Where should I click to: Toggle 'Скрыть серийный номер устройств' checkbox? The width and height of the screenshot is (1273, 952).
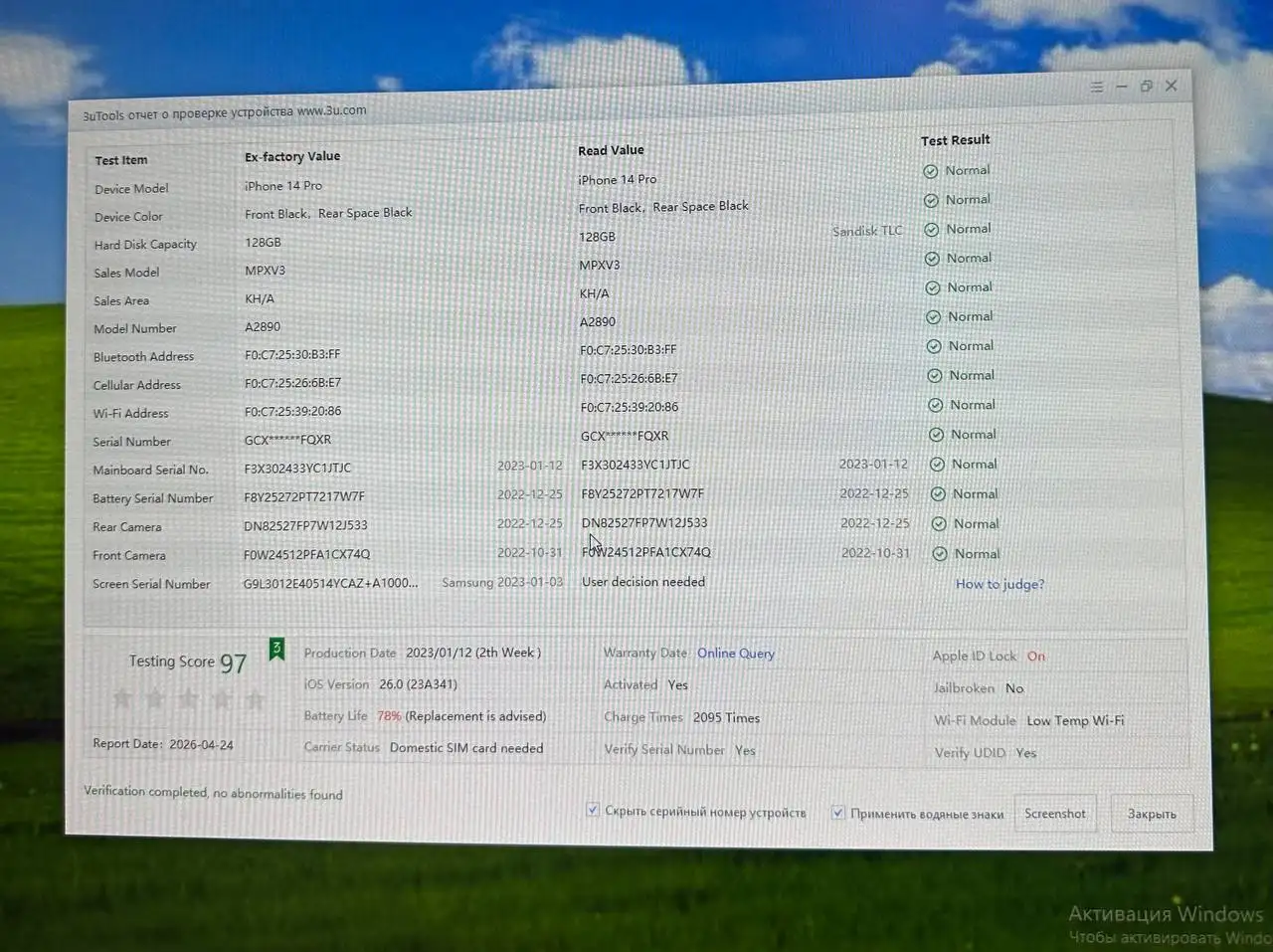click(x=593, y=810)
